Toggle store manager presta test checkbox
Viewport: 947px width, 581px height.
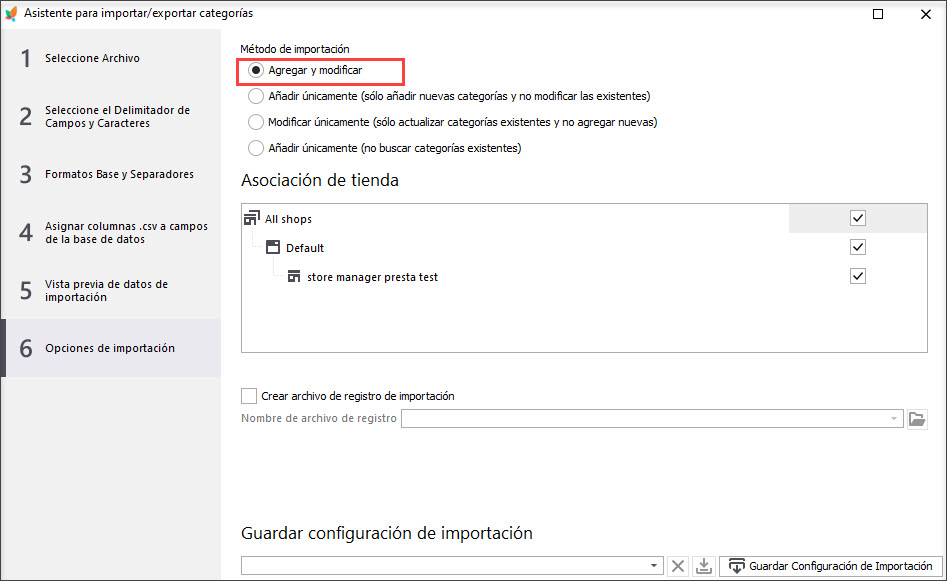click(x=858, y=276)
